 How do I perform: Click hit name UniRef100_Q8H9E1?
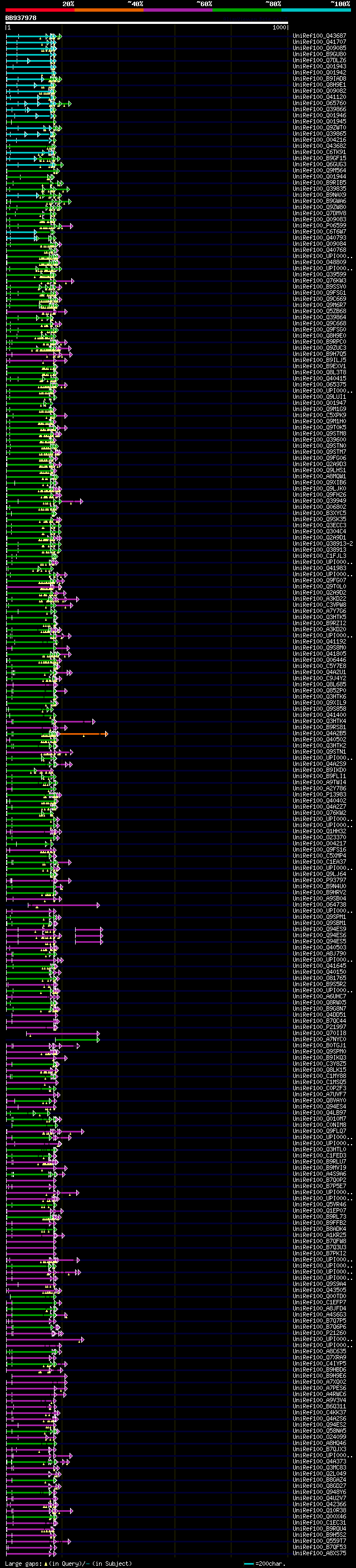[319, 85]
